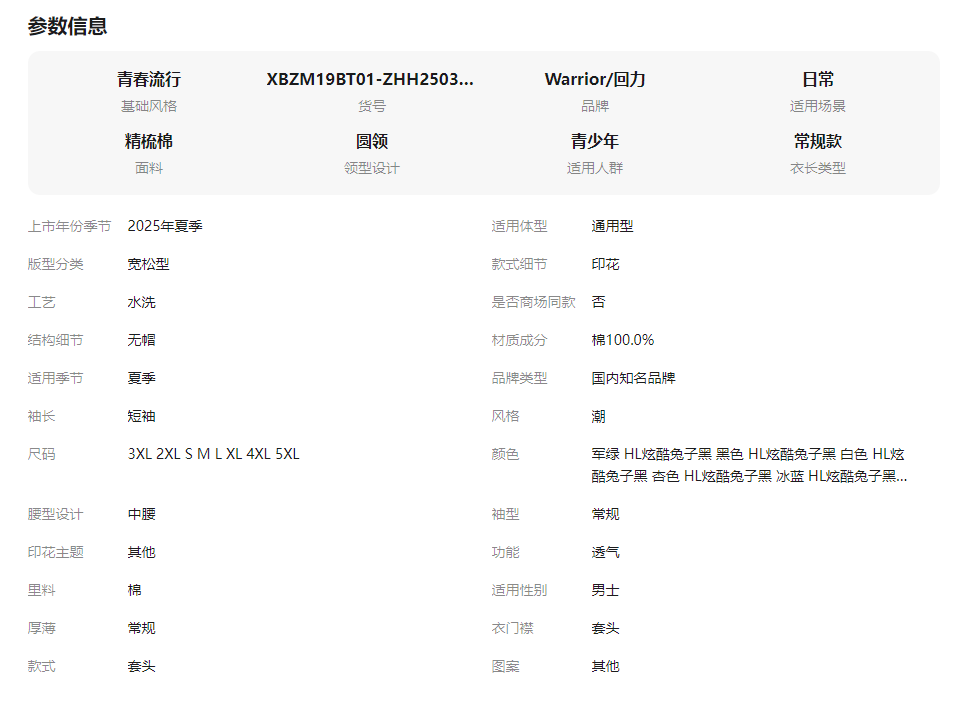Image resolution: width=969 pixels, height=711 pixels.
Task: Select the 透气 function value
Action: tap(605, 552)
